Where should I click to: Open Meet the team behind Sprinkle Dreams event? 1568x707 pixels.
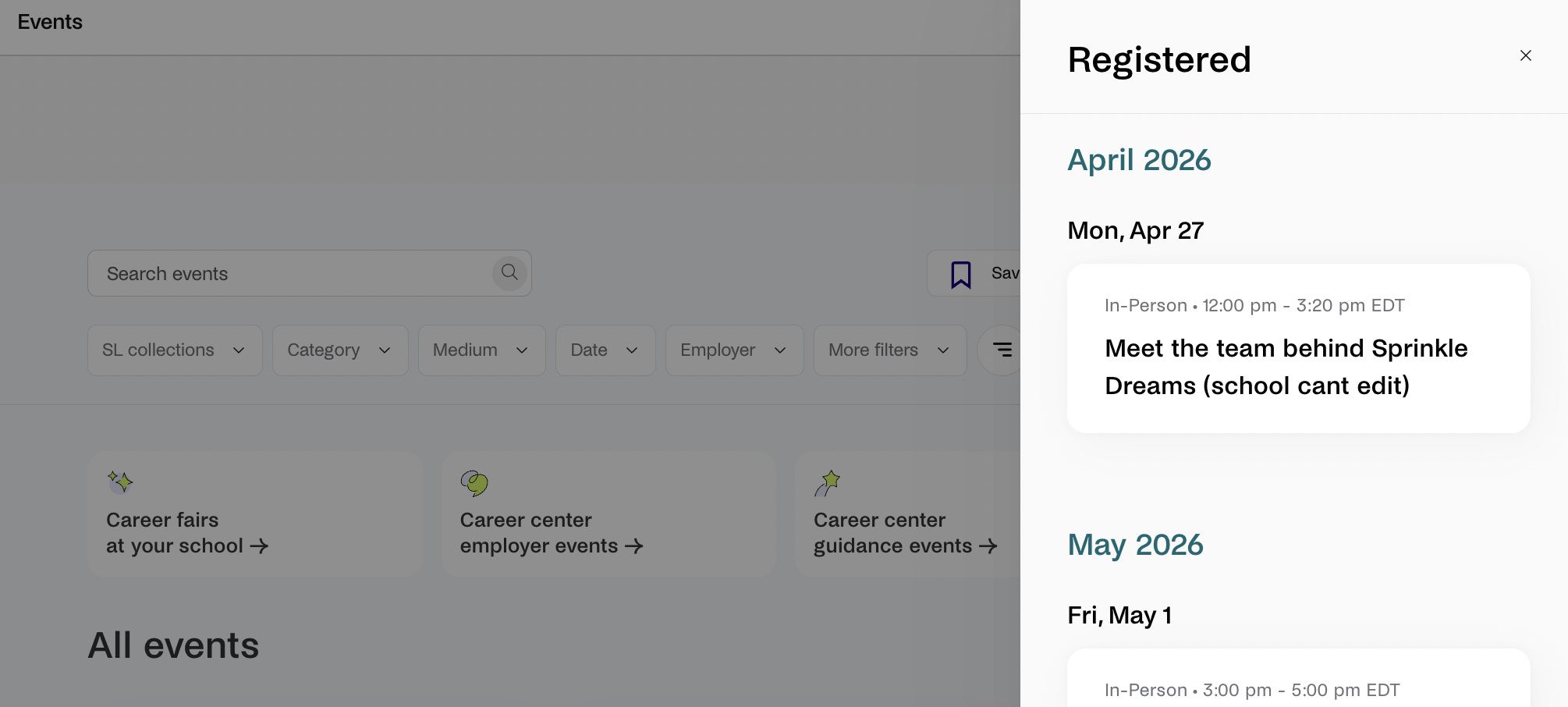pos(1298,348)
